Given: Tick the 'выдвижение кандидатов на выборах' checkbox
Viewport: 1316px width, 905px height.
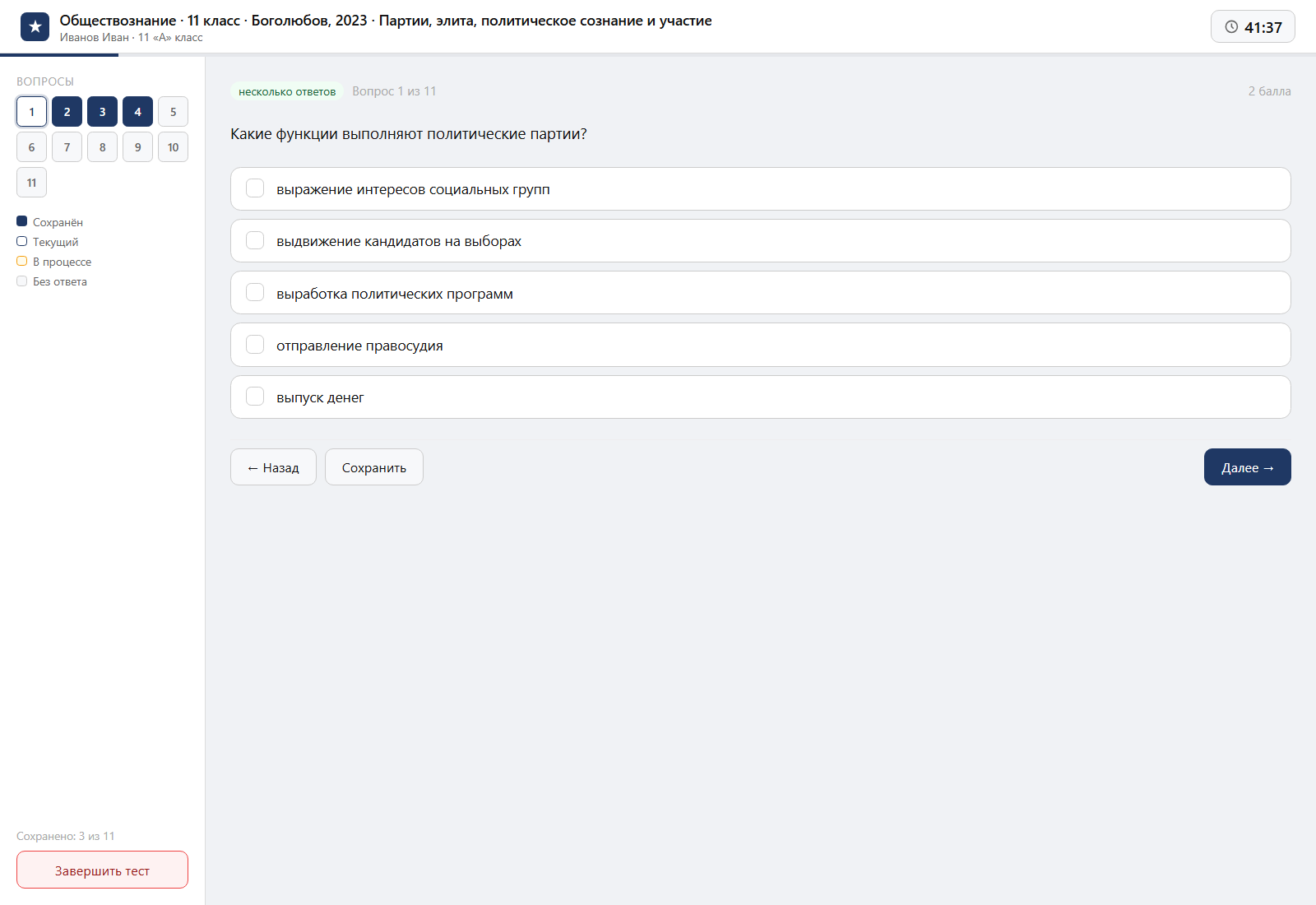Looking at the screenshot, I should (255, 240).
